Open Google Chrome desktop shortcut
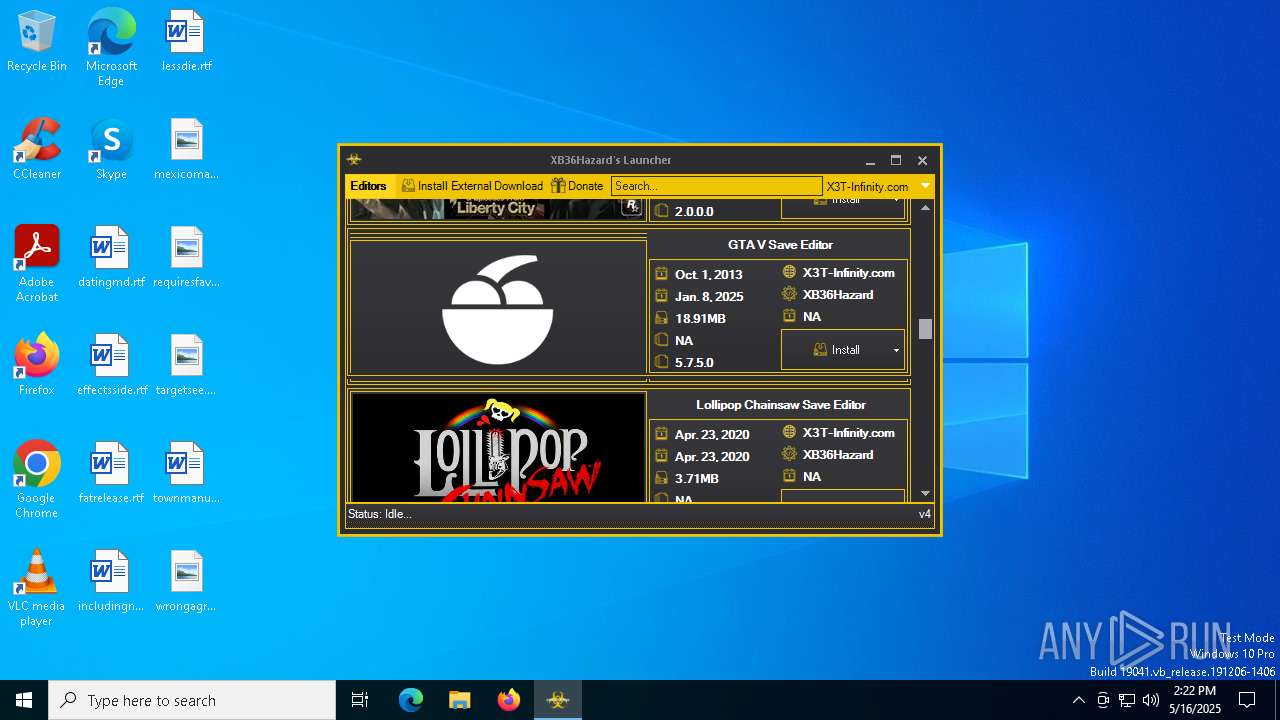1280x720 pixels. click(x=37, y=480)
